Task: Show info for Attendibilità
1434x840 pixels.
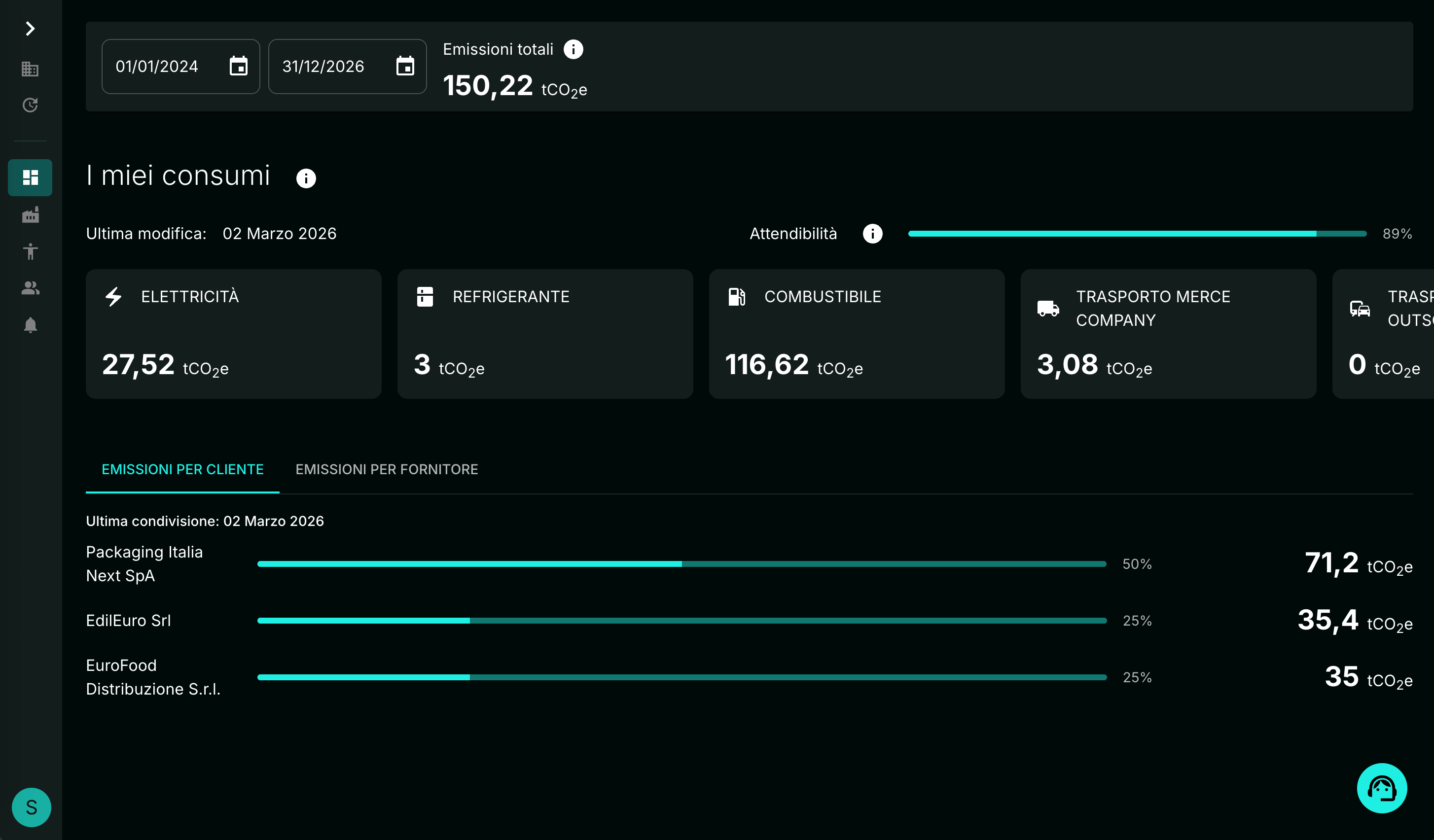Action: pyautogui.click(x=872, y=234)
